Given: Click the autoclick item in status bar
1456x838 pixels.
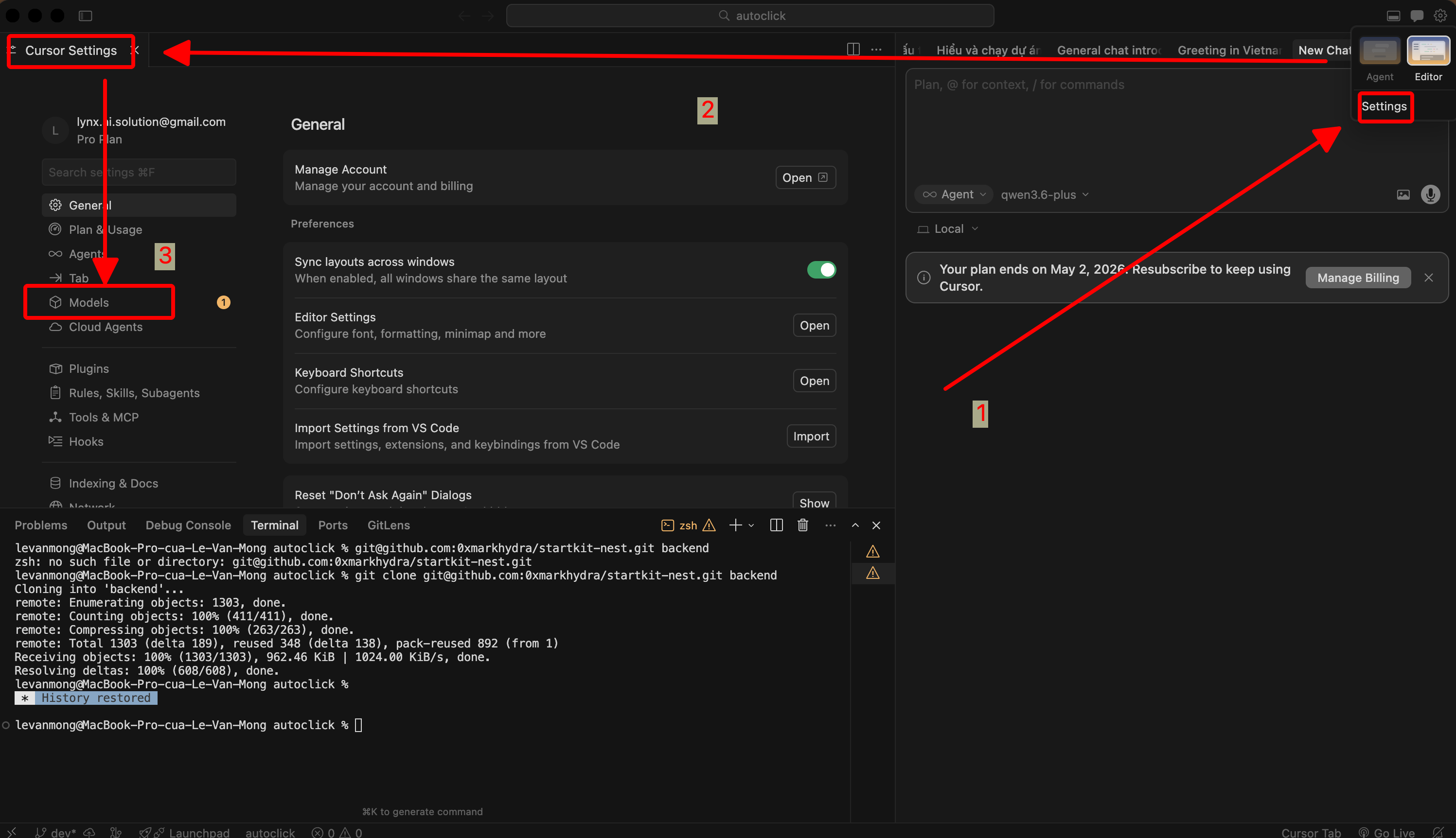Looking at the screenshot, I should pyautogui.click(x=270, y=832).
